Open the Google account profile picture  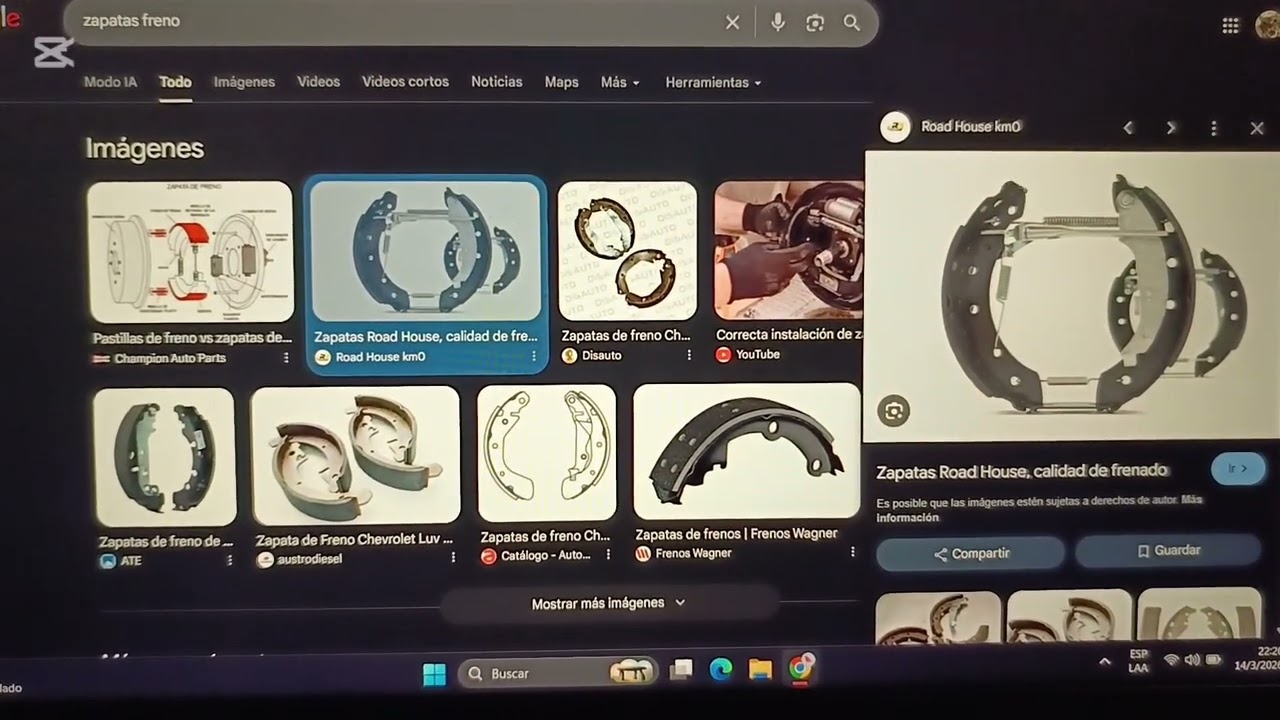tap(1268, 25)
